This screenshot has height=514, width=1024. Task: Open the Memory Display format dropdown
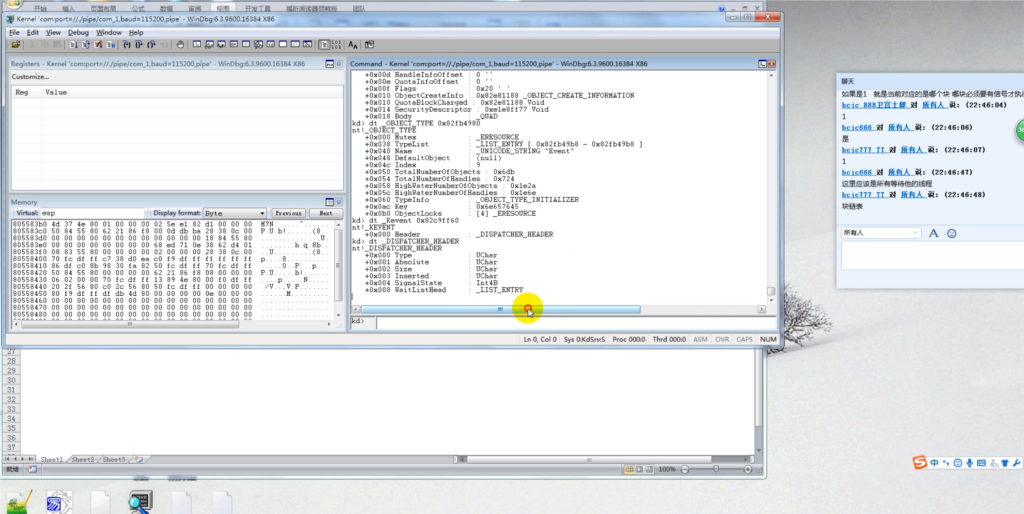point(234,213)
